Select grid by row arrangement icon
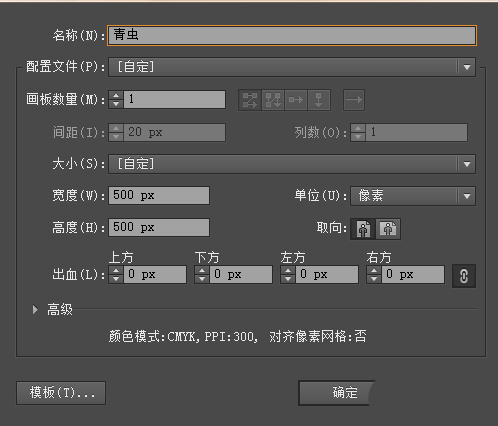 pyautogui.click(x=250, y=100)
